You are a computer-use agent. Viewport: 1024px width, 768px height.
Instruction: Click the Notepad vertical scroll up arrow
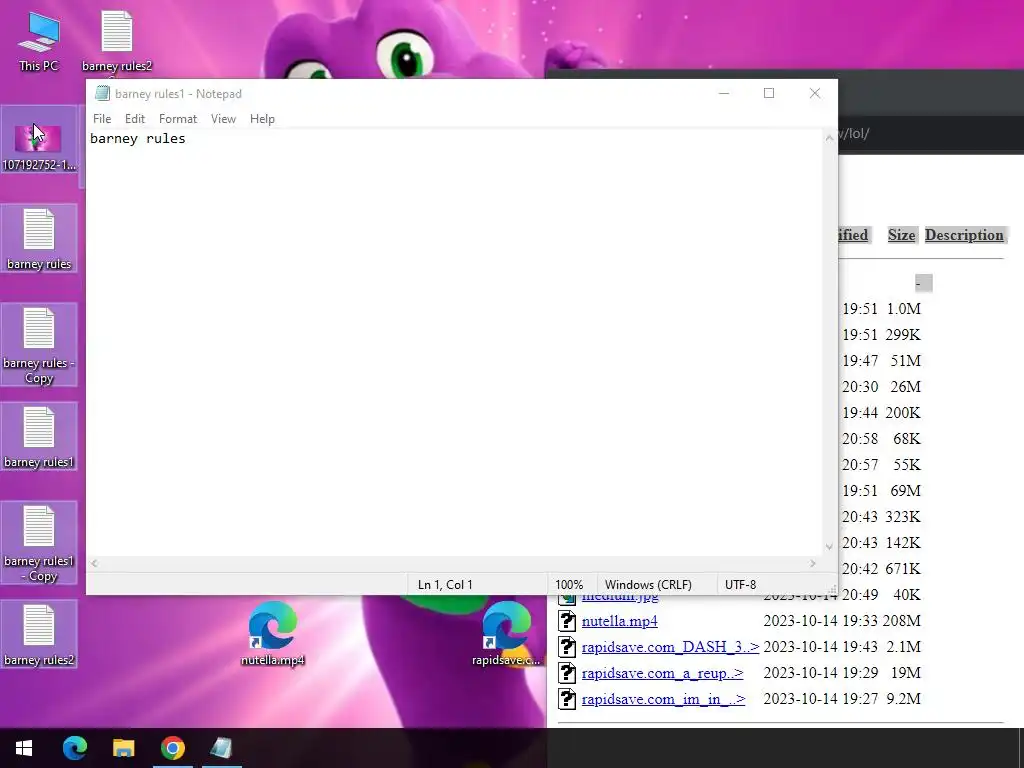pyautogui.click(x=829, y=138)
